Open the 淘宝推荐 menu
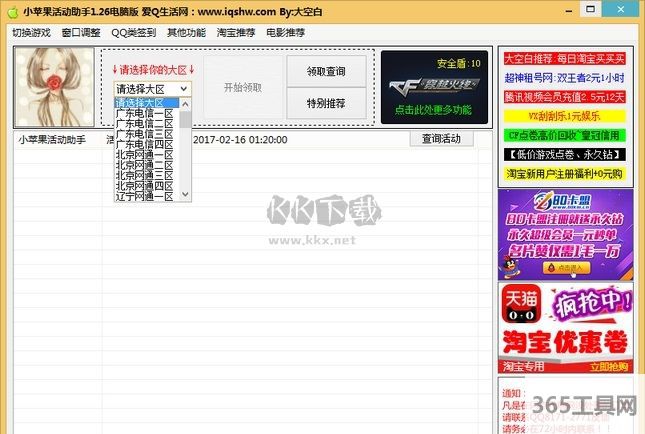645x434 pixels. [236, 32]
